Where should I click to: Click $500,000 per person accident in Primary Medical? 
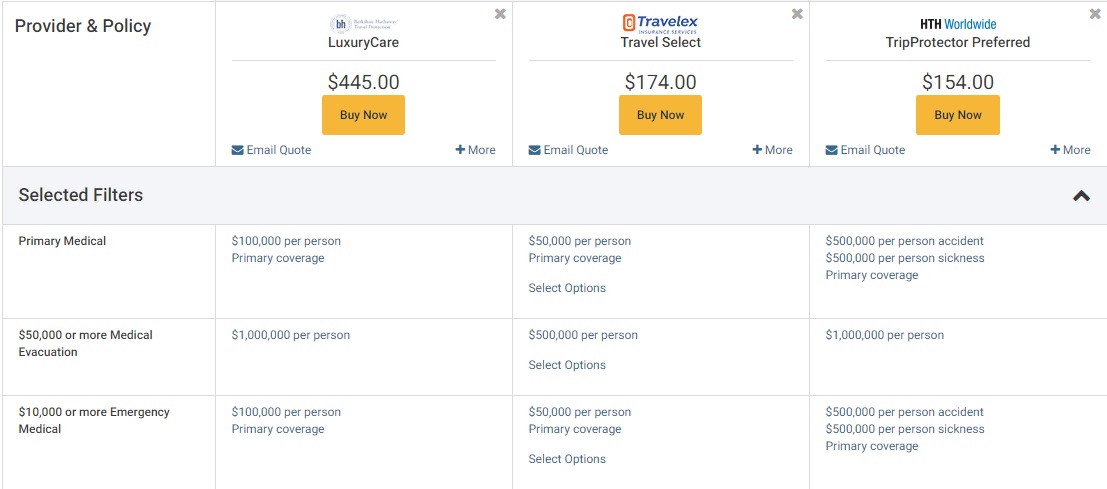coord(904,241)
